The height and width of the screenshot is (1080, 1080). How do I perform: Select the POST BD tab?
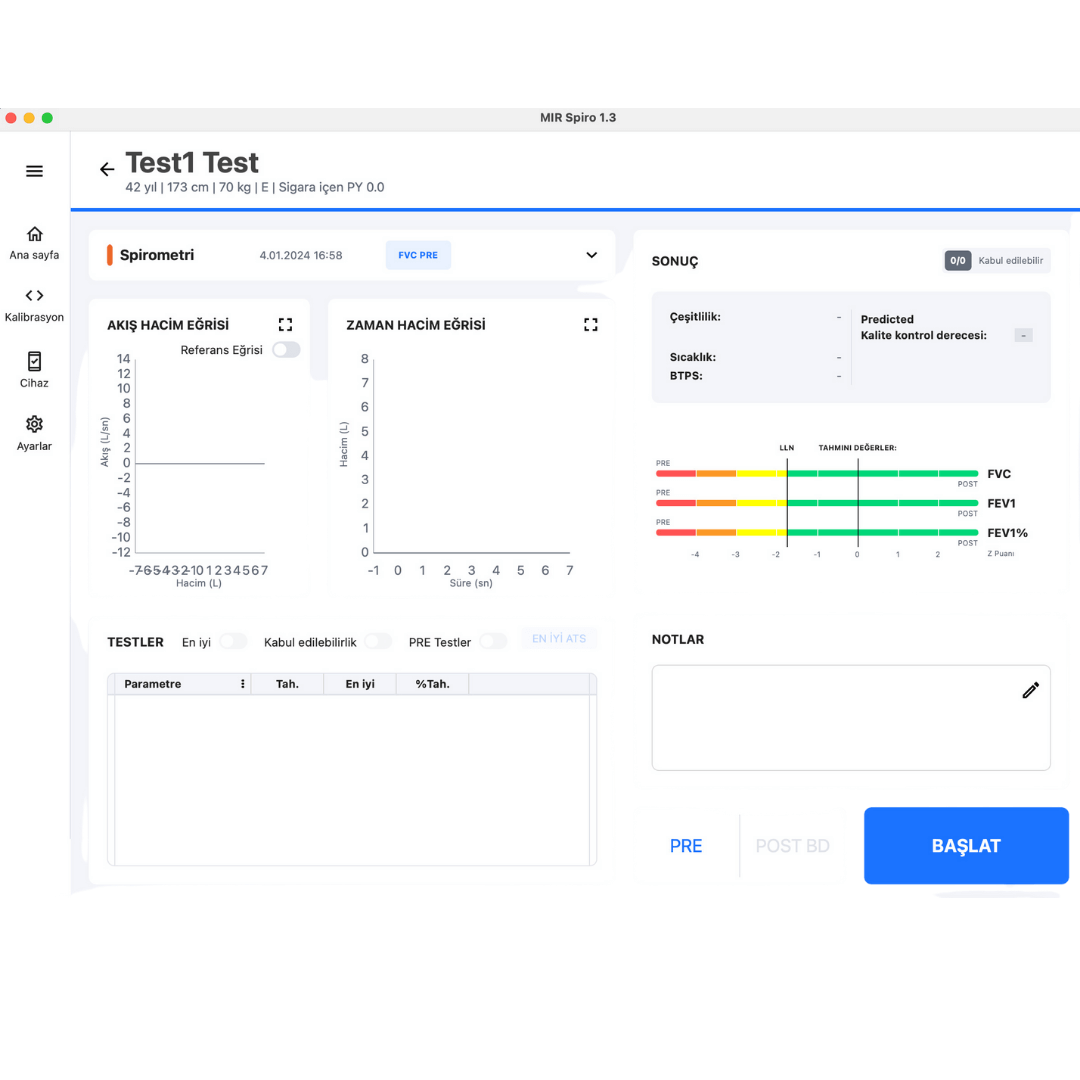tap(792, 846)
